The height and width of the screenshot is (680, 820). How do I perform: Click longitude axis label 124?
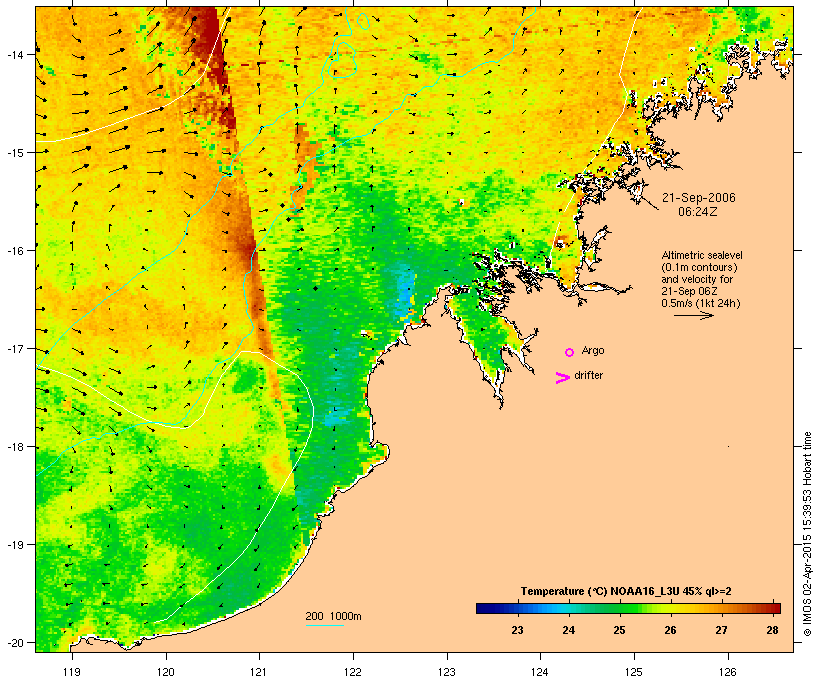click(540, 672)
